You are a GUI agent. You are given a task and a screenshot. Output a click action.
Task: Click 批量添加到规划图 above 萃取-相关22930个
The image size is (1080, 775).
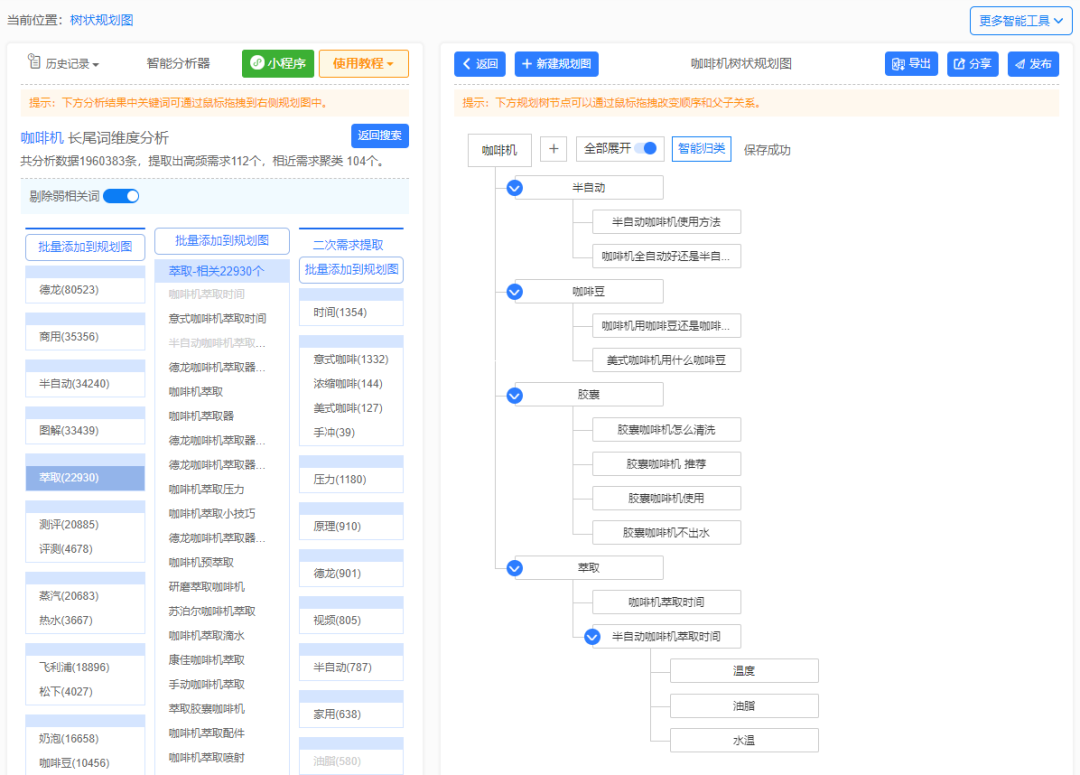pyautogui.click(x=222, y=240)
